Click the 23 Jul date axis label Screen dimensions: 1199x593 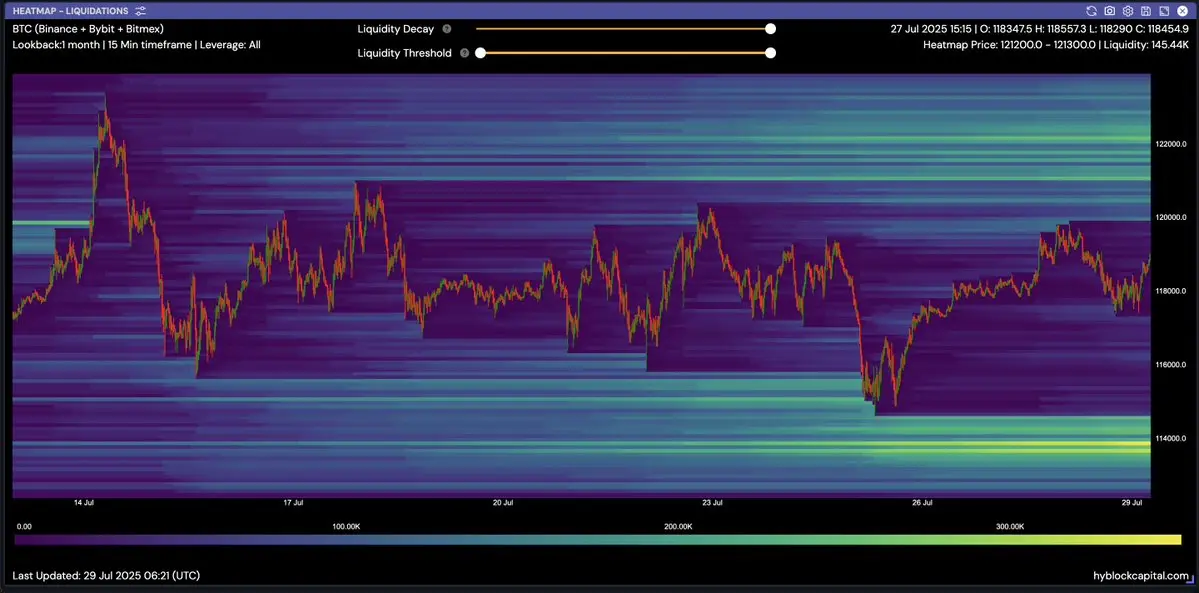(x=712, y=503)
